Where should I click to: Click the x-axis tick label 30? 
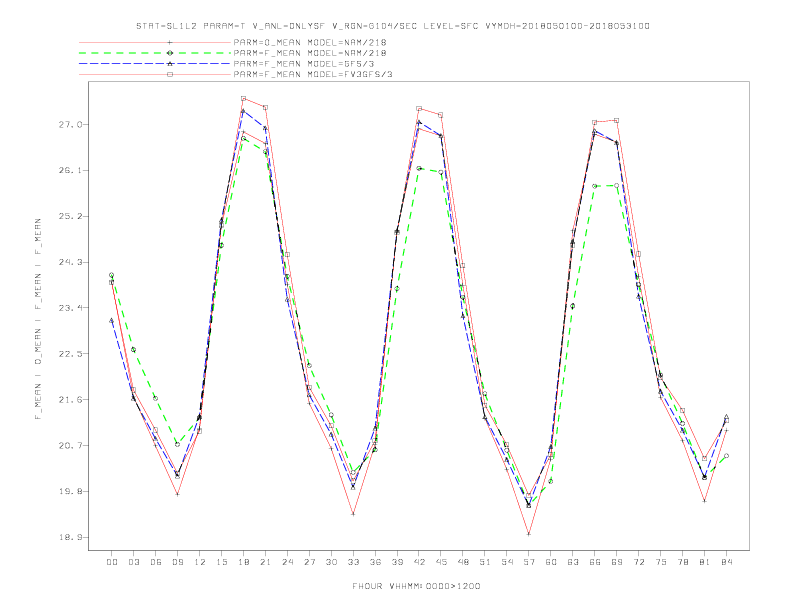(x=331, y=562)
